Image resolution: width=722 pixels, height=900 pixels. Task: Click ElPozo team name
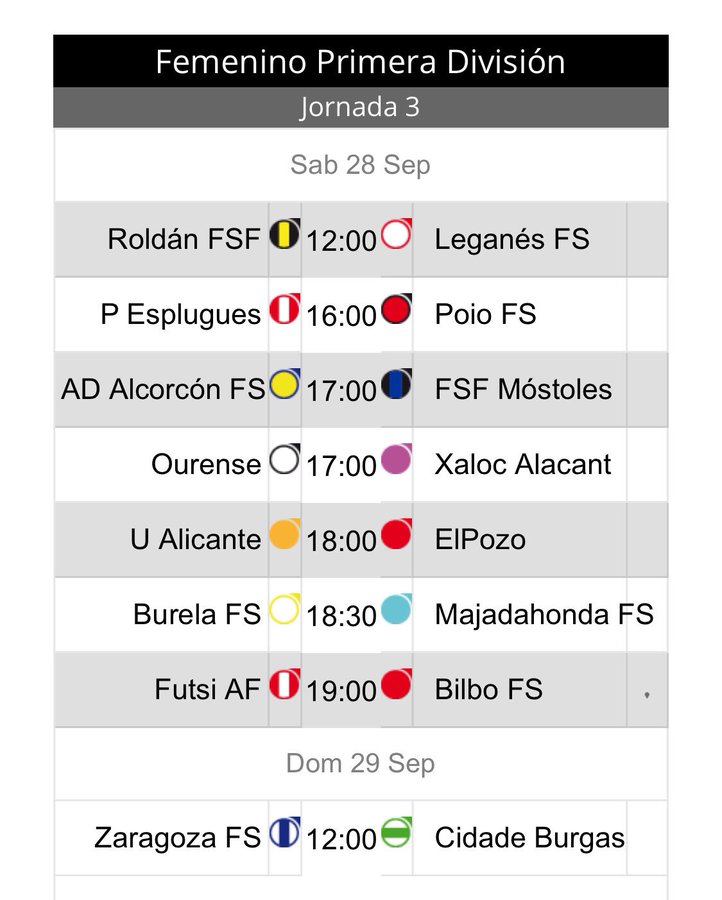pyautogui.click(x=480, y=540)
